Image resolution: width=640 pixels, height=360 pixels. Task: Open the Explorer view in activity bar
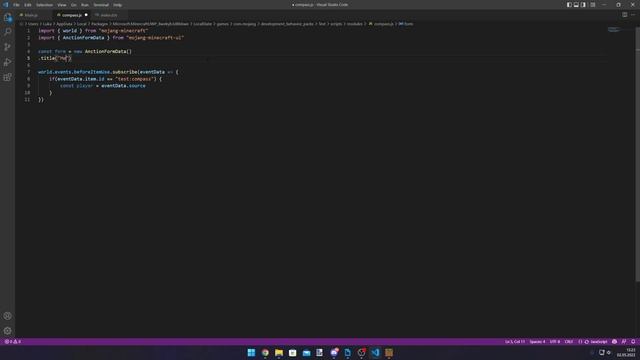[7, 18]
